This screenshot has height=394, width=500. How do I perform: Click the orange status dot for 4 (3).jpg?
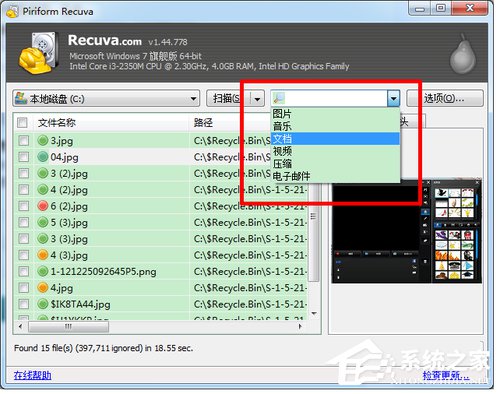click(x=43, y=255)
